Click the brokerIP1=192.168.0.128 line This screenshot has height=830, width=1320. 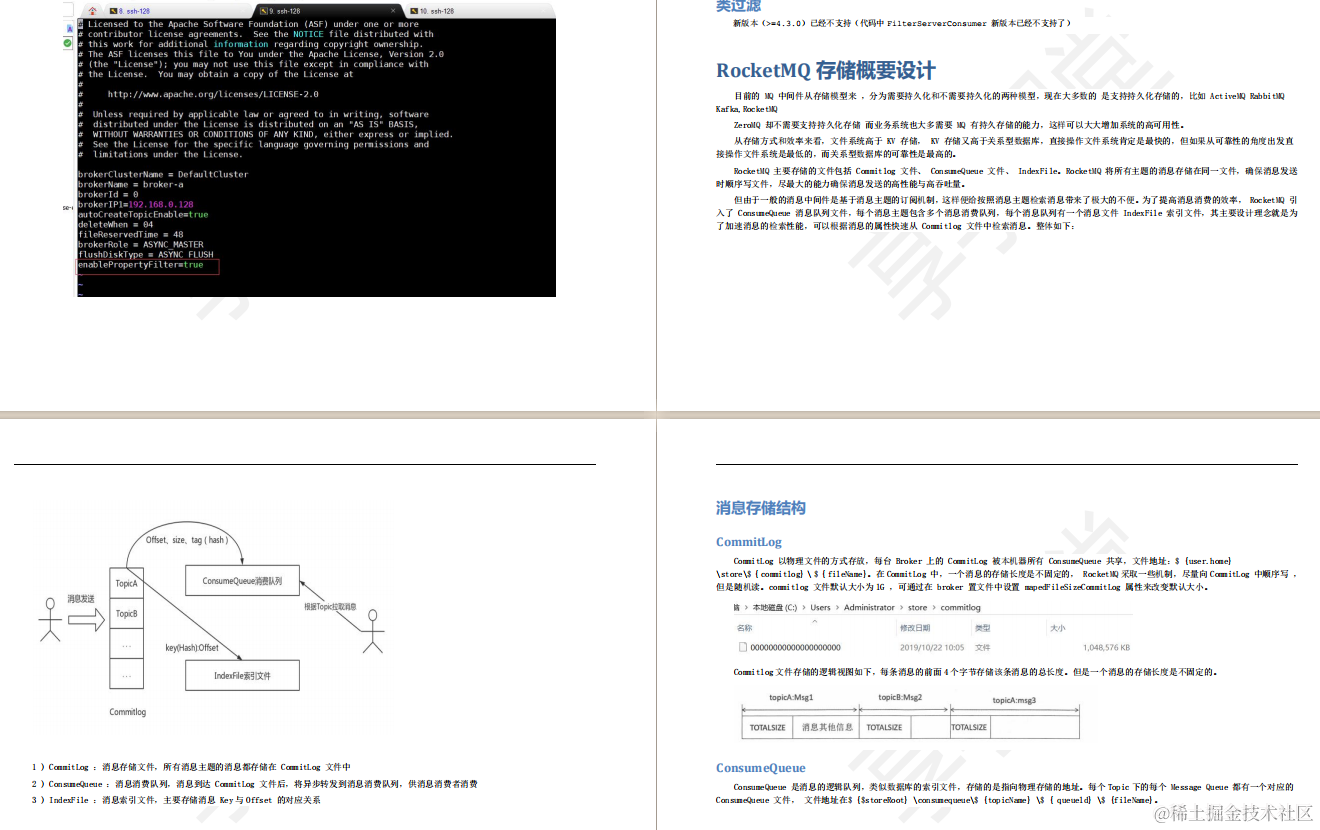click(x=136, y=204)
